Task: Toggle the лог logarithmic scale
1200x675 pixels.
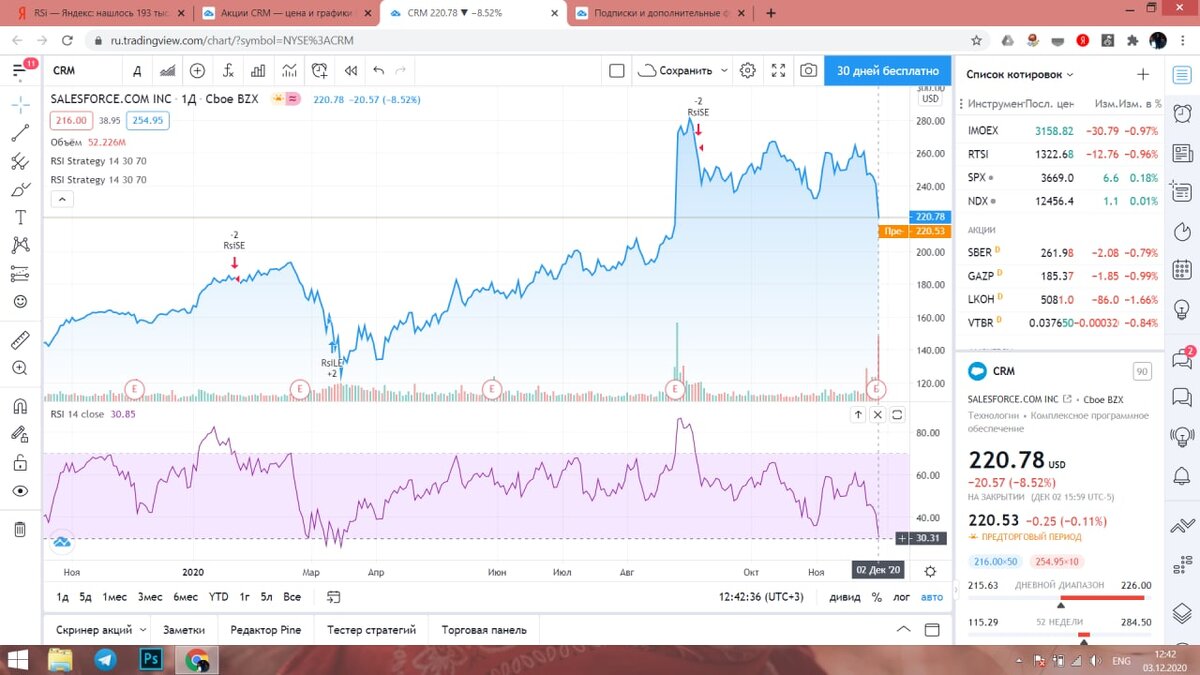Action: [x=902, y=597]
